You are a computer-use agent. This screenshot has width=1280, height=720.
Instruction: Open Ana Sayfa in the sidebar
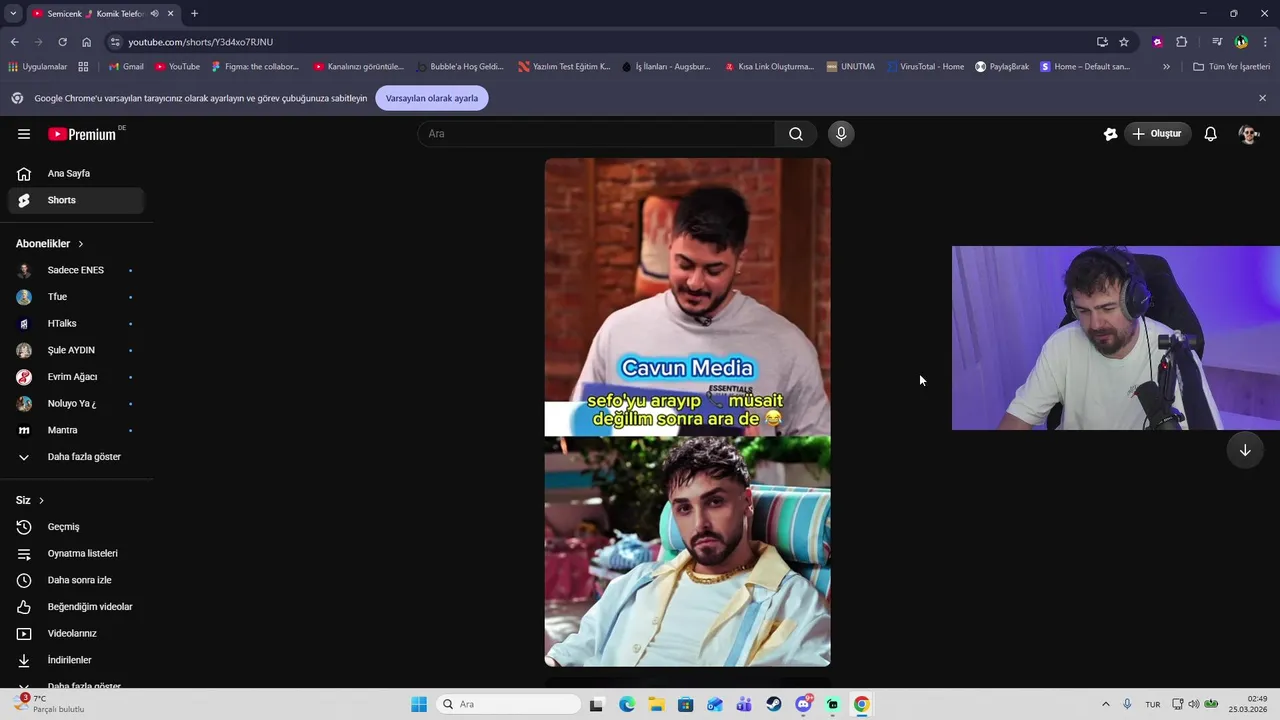pyautogui.click(x=76, y=174)
